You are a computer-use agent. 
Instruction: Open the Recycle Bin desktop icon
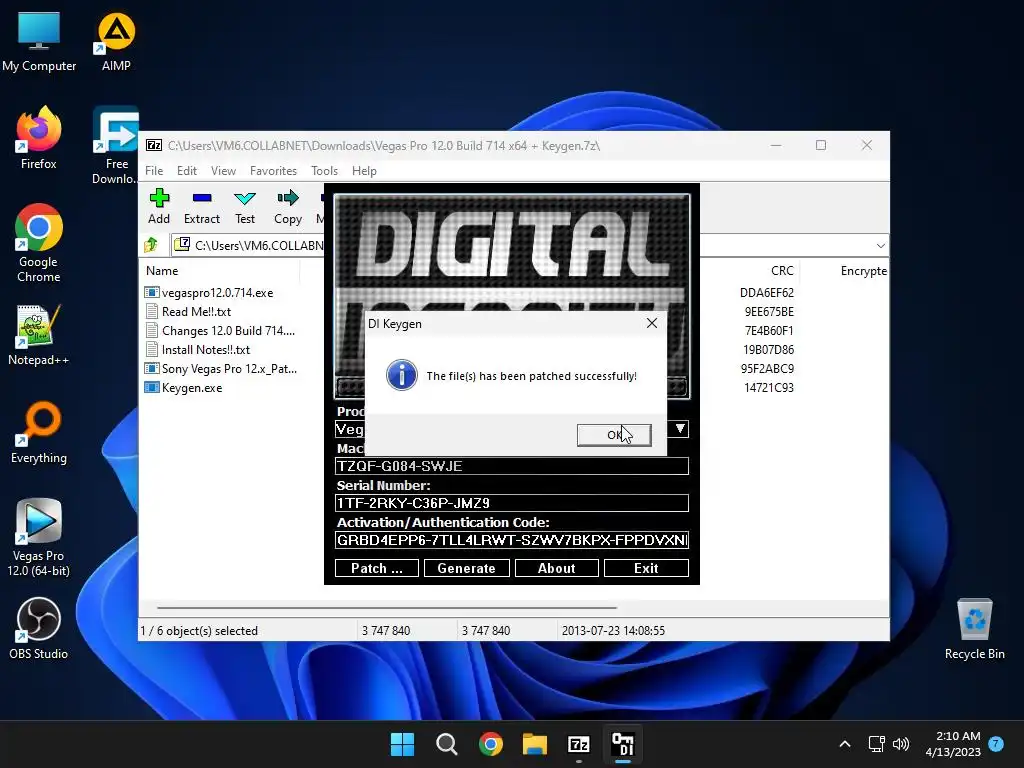[974, 628]
